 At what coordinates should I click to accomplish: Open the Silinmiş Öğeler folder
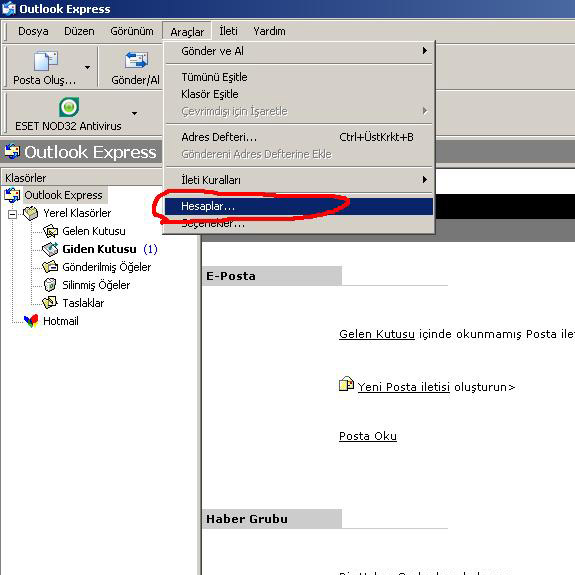[96, 285]
